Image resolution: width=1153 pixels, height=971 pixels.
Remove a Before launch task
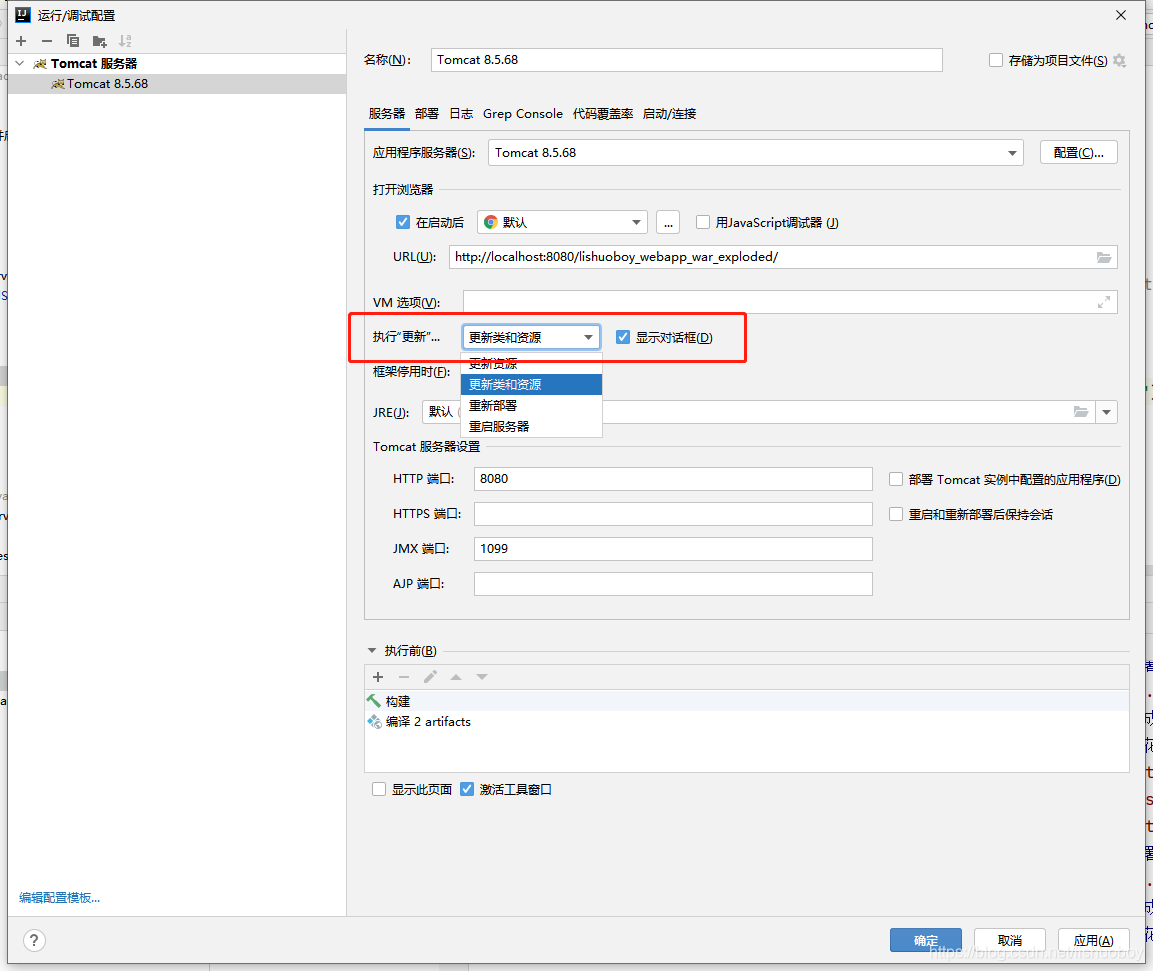click(x=404, y=677)
